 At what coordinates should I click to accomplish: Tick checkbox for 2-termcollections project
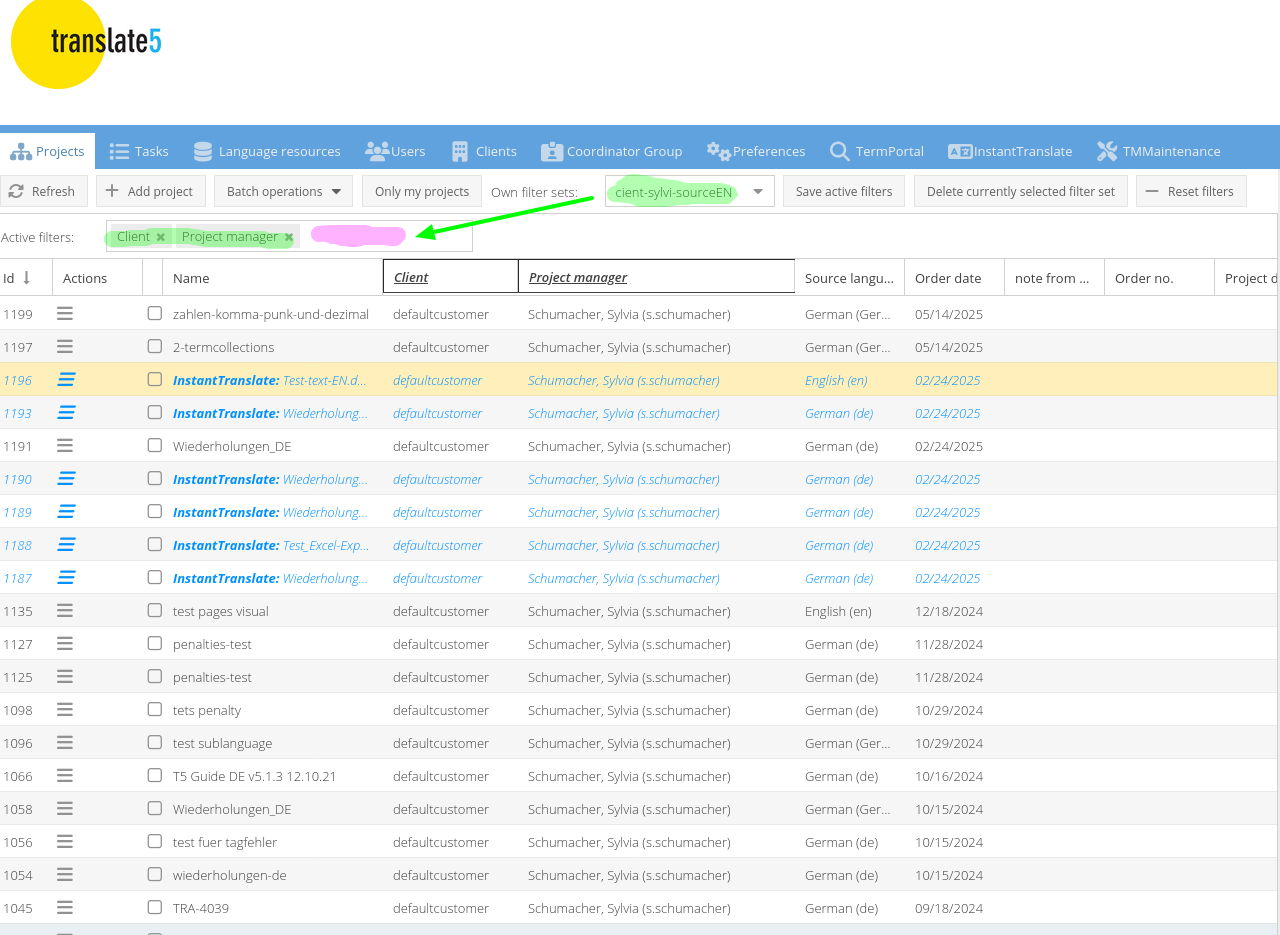(154, 347)
